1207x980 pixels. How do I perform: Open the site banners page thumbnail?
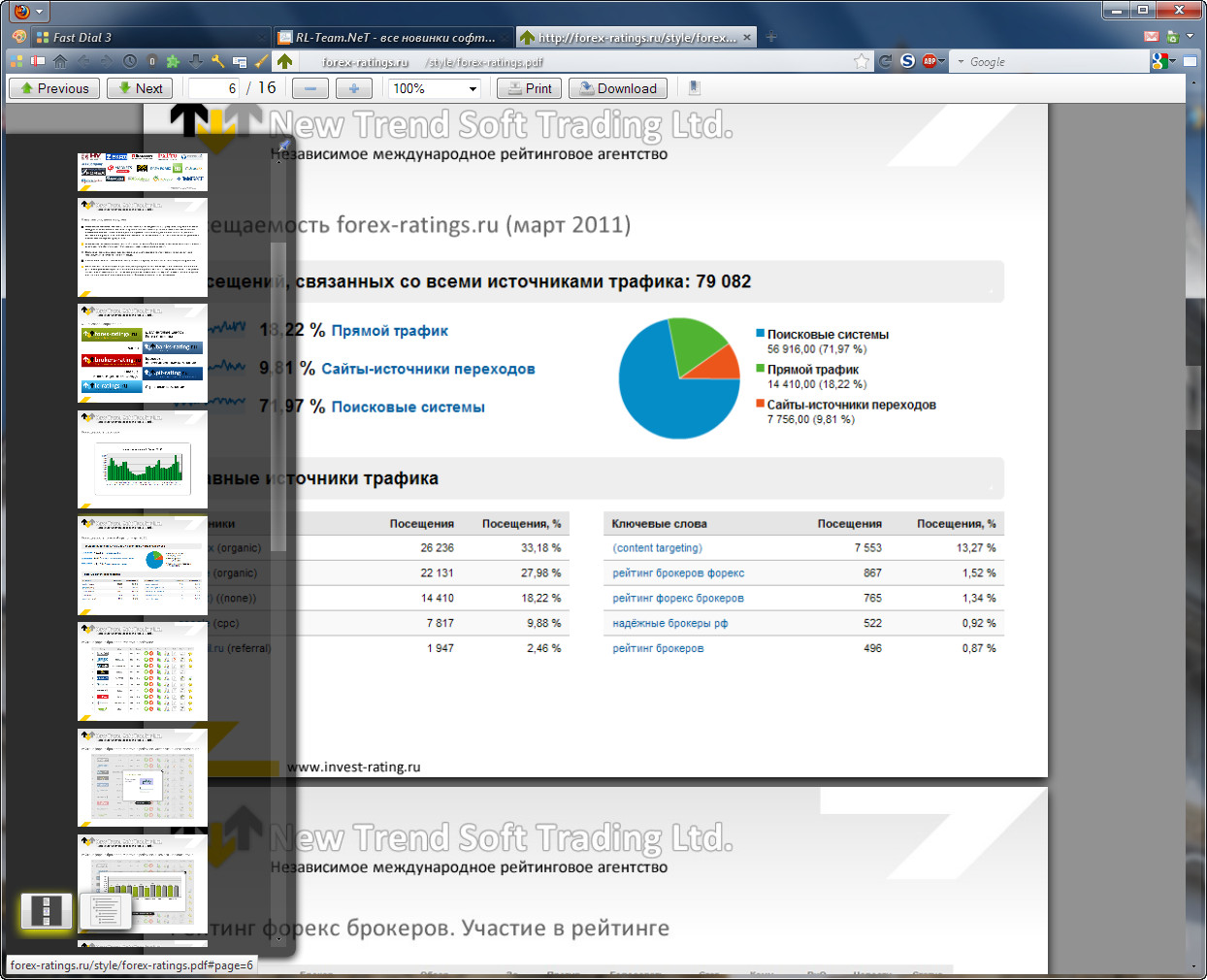click(x=143, y=353)
